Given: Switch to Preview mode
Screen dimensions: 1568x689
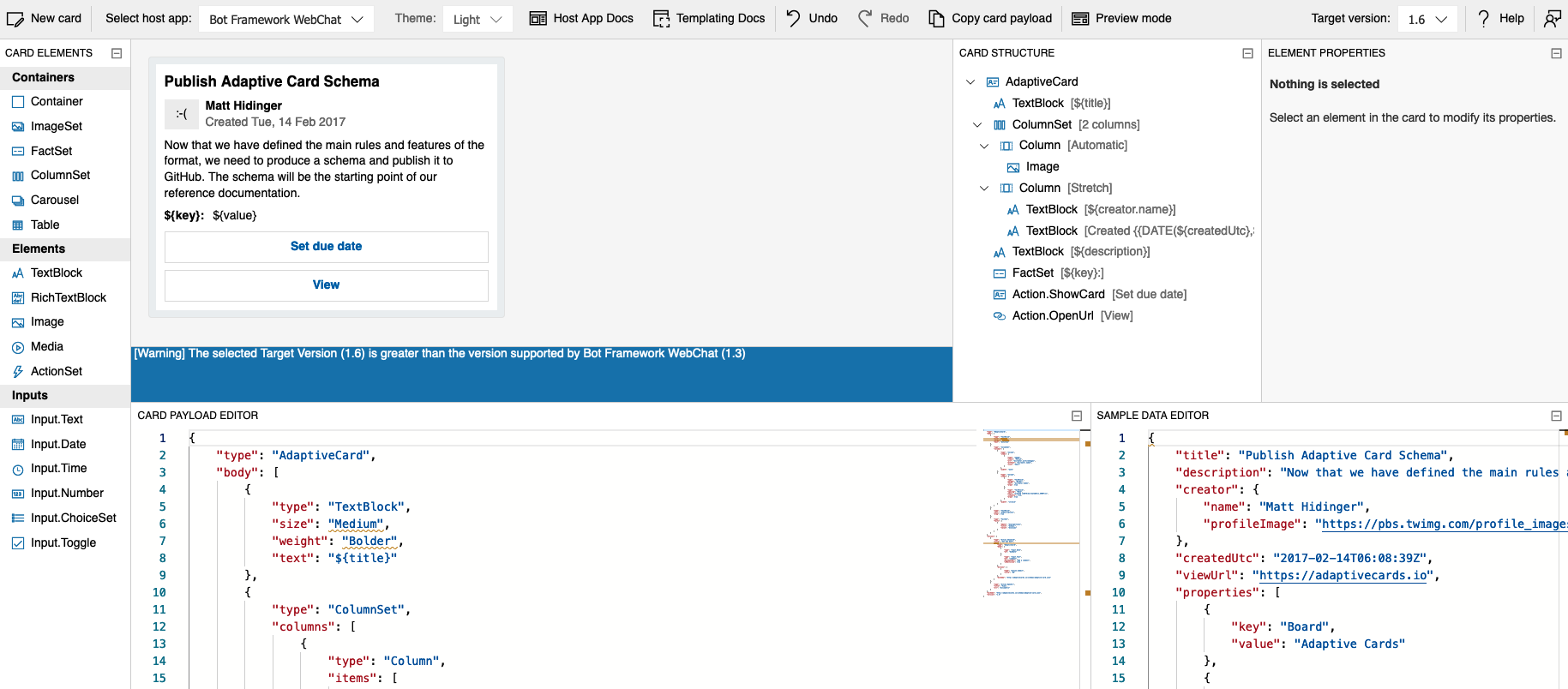Looking at the screenshot, I should coord(1121,18).
